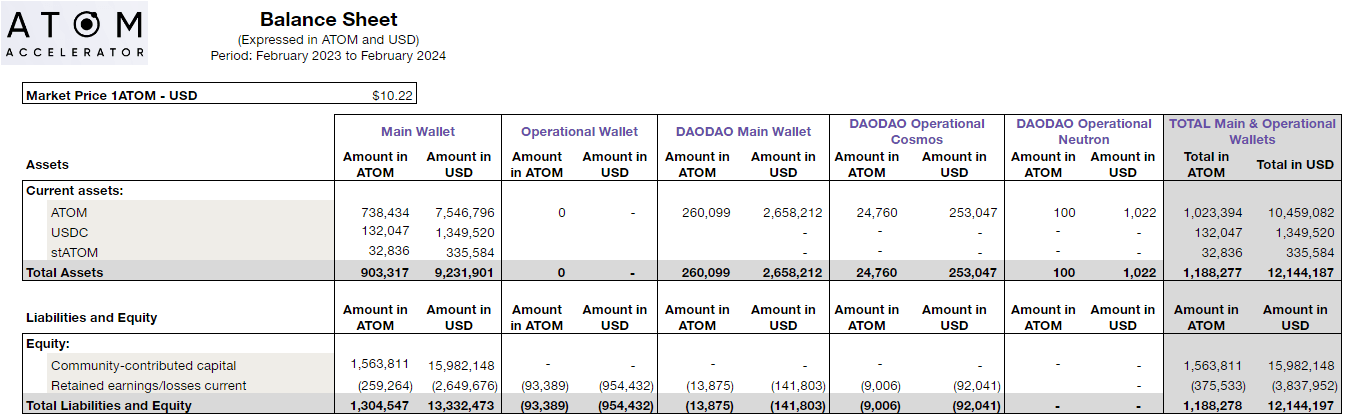This screenshot has height=418, width=1346.
Task: Click the "Balance Sheet" title
Action: point(328,20)
